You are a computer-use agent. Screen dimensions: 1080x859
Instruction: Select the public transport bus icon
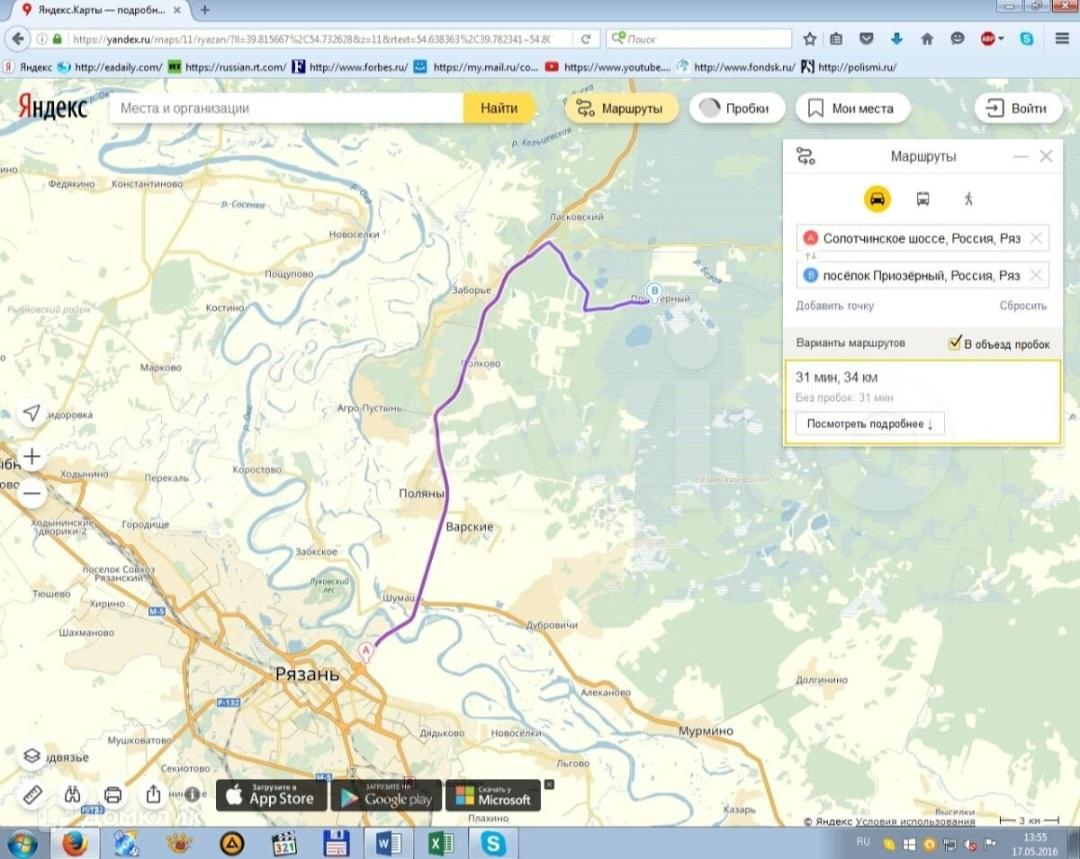tap(923, 199)
